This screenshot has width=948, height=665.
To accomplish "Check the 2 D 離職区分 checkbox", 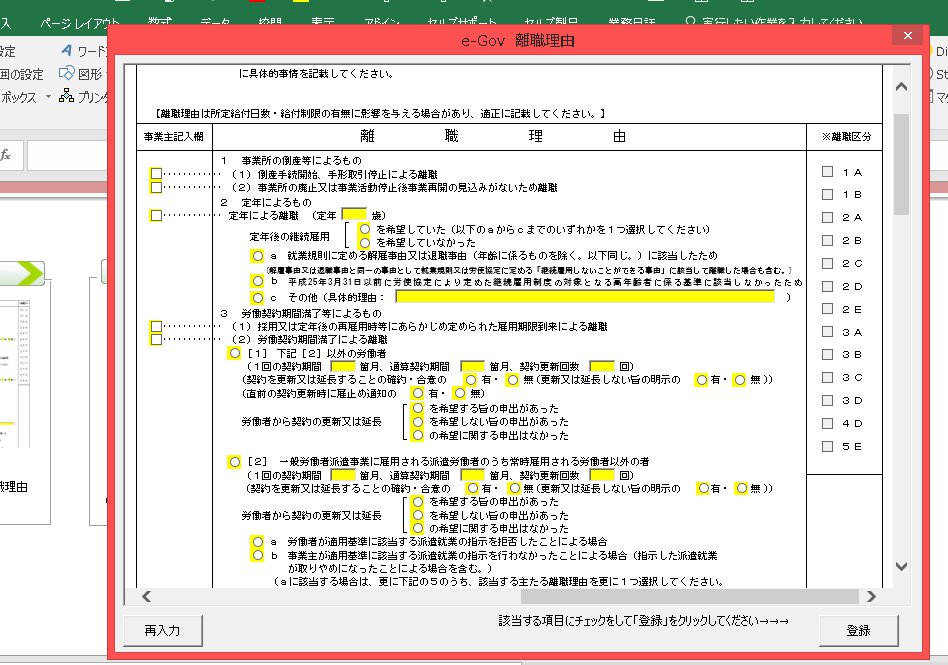I will [828, 287].
